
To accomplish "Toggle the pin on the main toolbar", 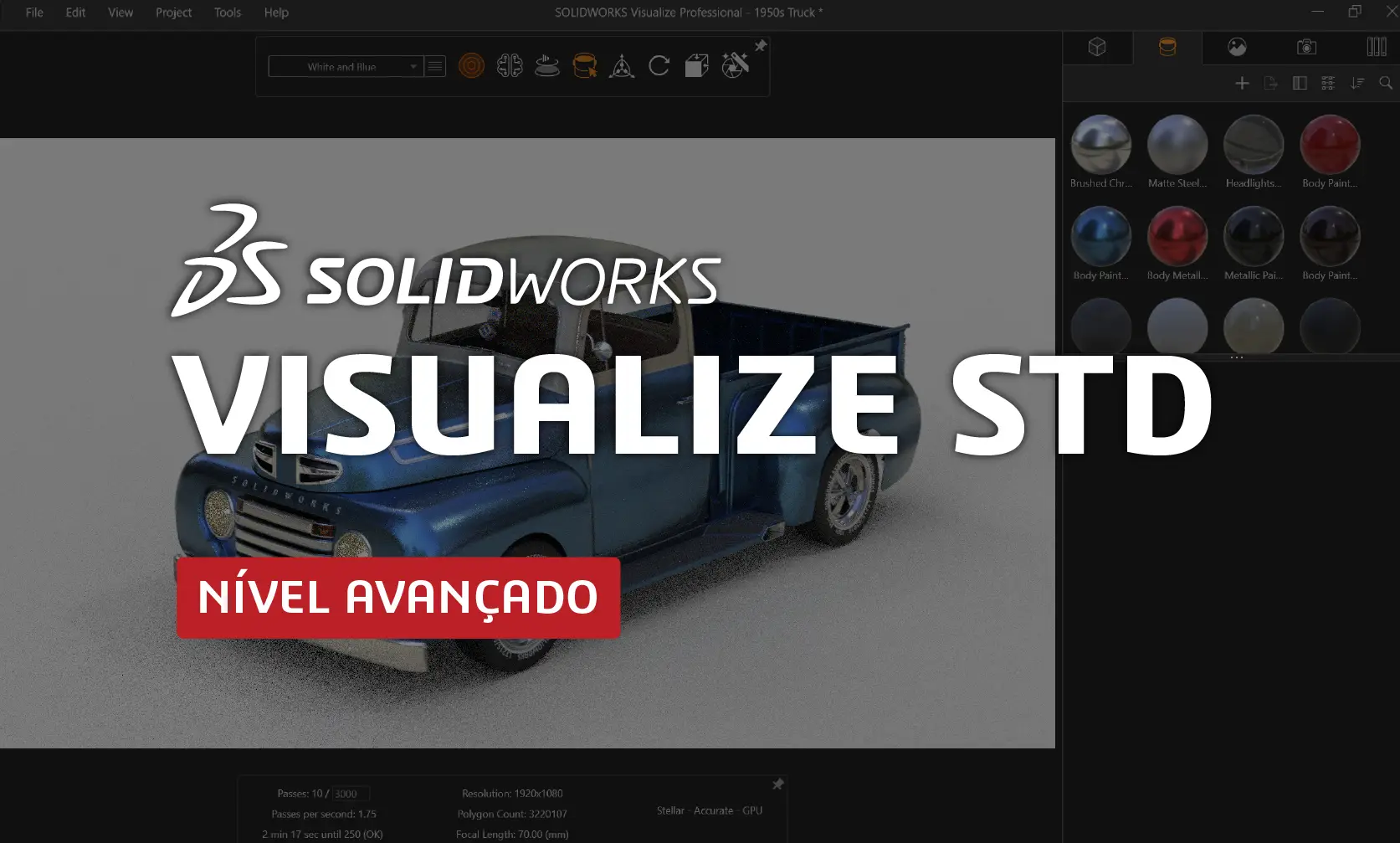I will pos(761,46).
